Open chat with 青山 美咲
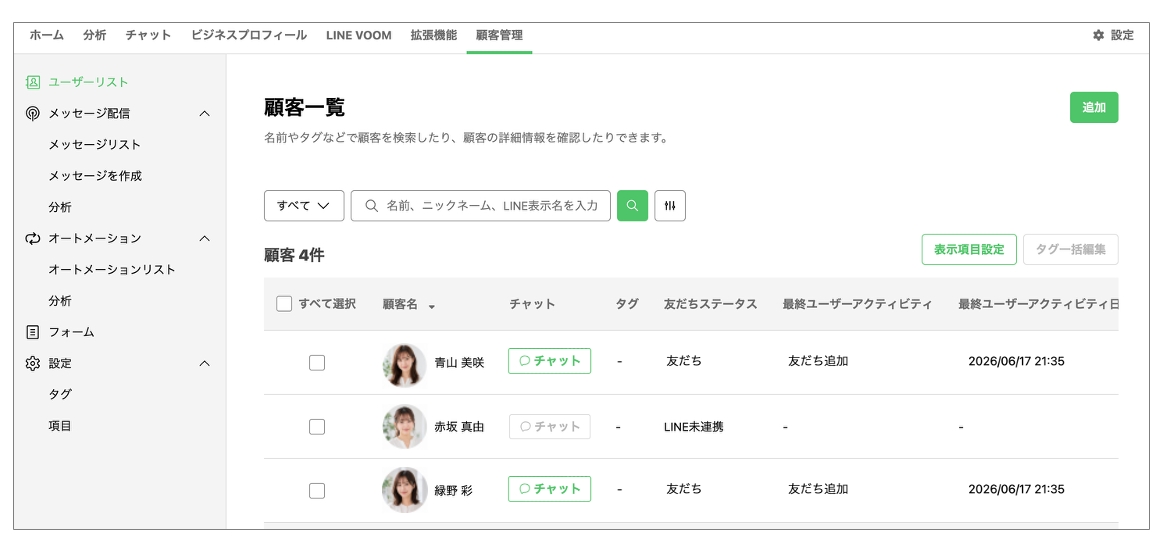Viewport: 1167px width, 543px height. tap(549, 361)
